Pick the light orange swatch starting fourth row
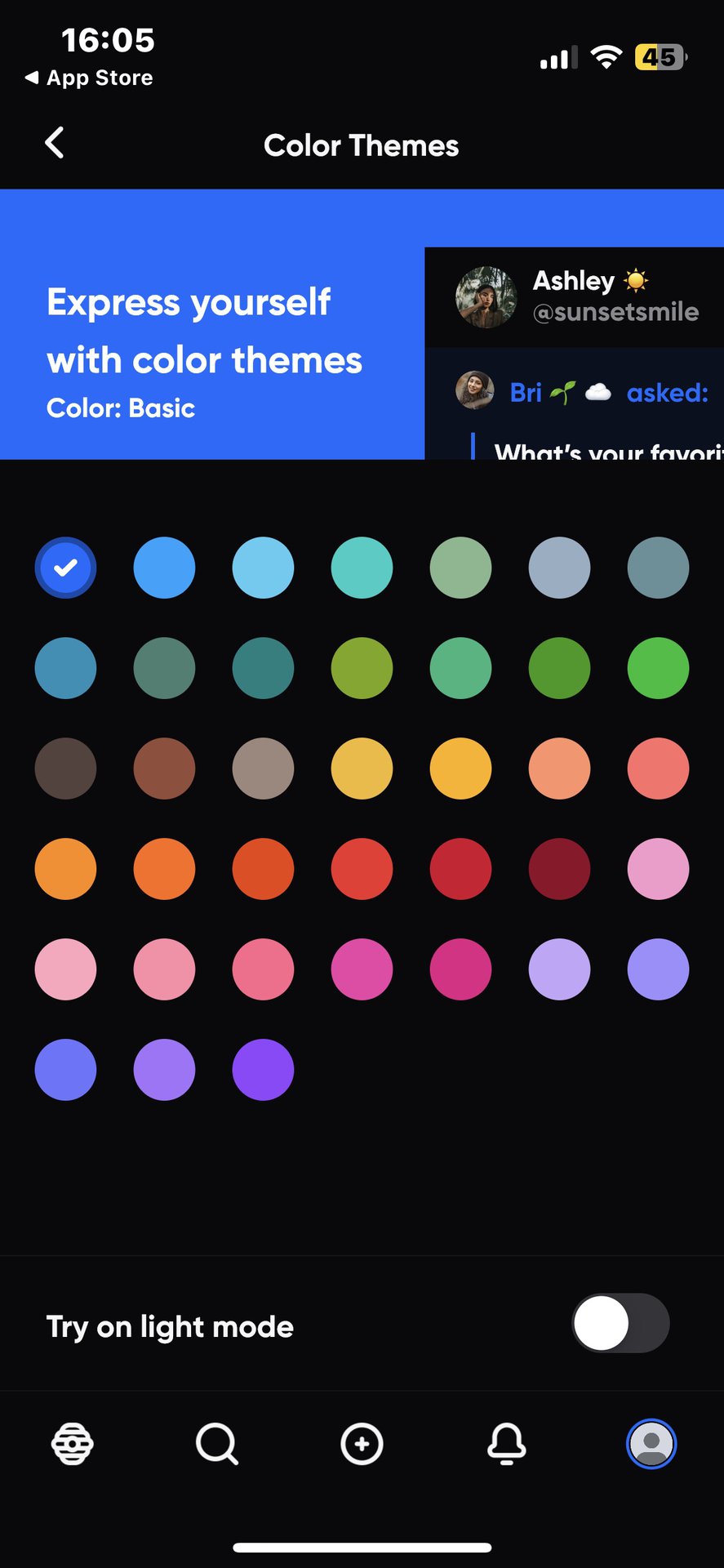The width and height of the screenshot is (724, 1568). point(65,869)
